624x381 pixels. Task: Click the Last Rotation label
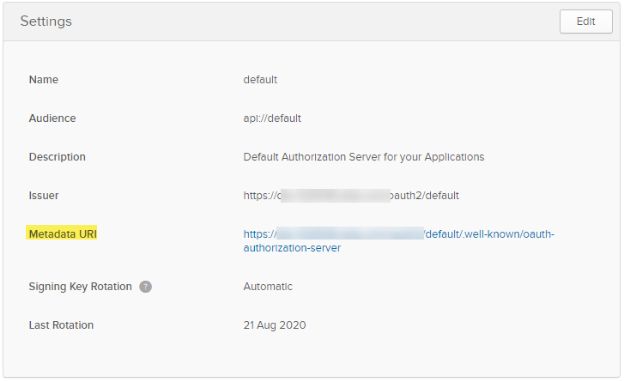[61, 325]
